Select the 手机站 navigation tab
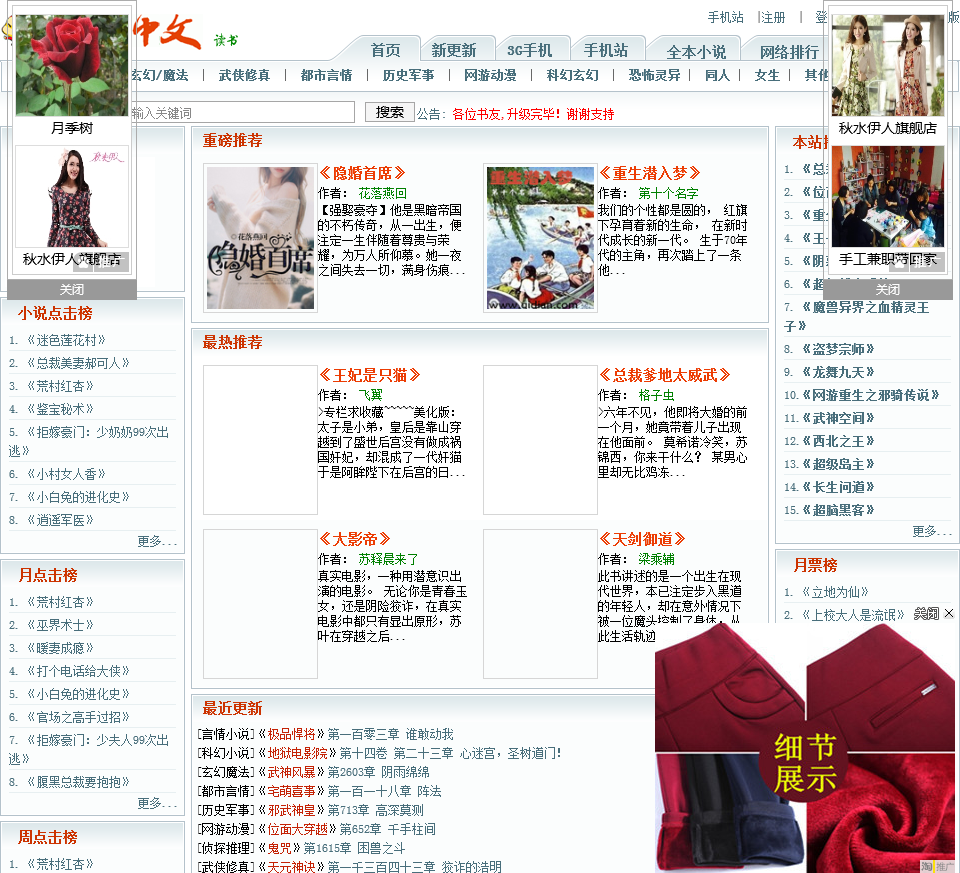Viewport: 960px width, 873px height. 606,51
